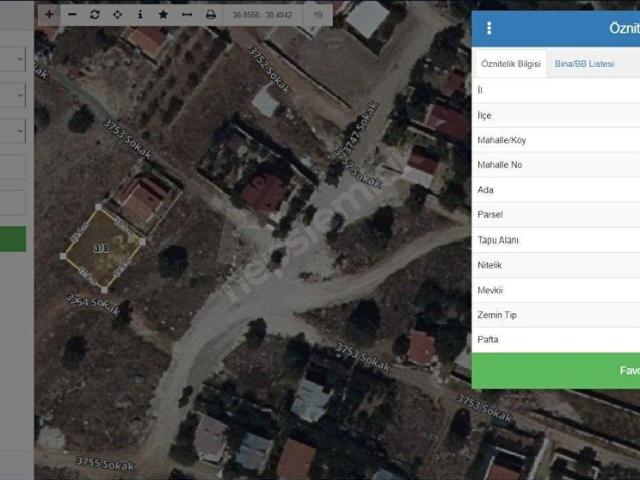Switch to Bina/BB Listesi tab
This screenshot has height=480, width=640.
point(584,64)
